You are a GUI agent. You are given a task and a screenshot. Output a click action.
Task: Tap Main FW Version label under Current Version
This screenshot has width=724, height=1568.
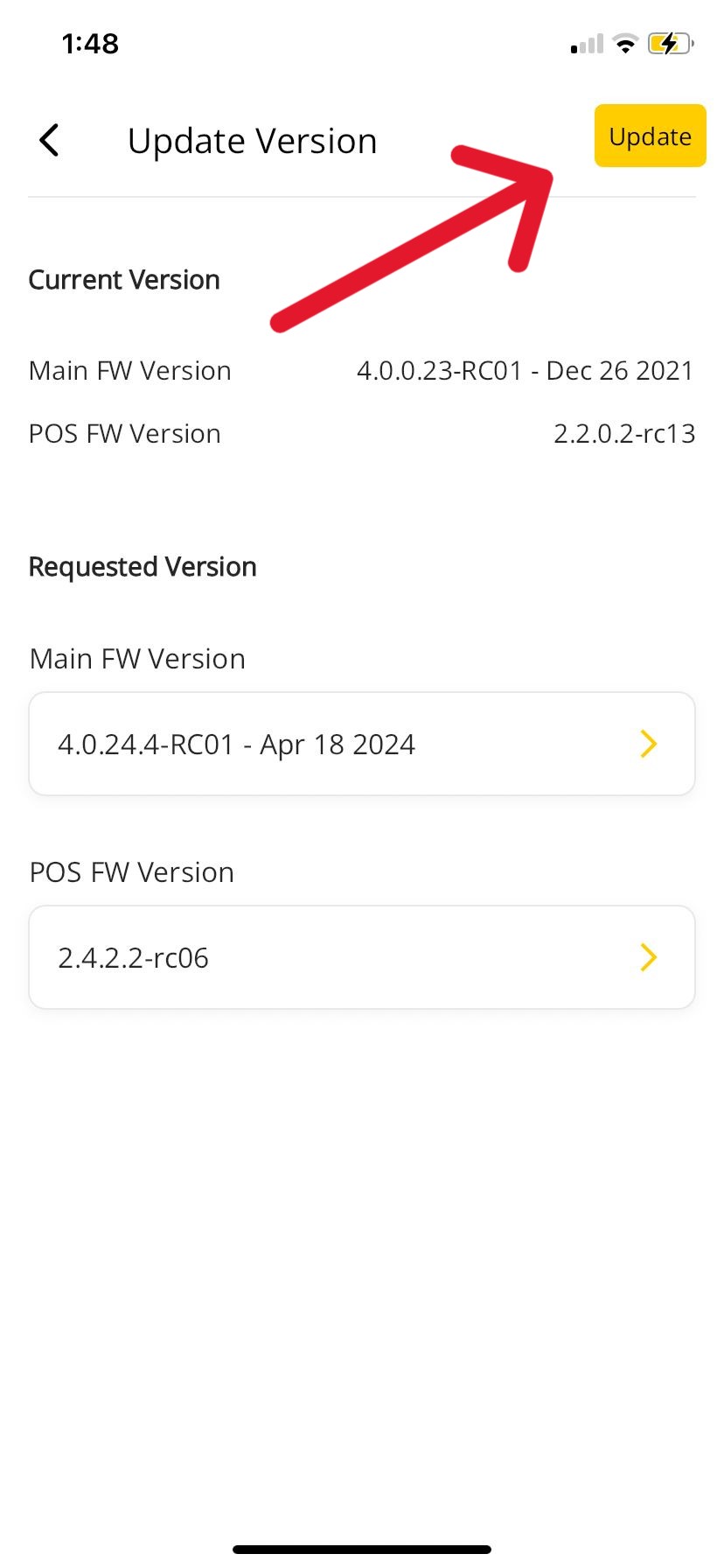[x=130, y=371]
